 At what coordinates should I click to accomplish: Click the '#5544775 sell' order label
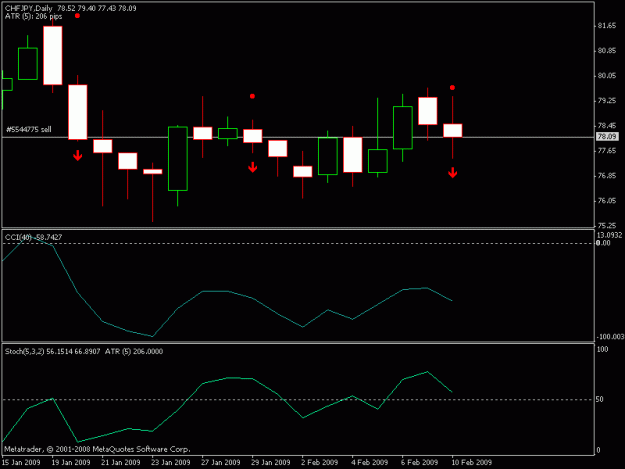click(x=29, y=130)
